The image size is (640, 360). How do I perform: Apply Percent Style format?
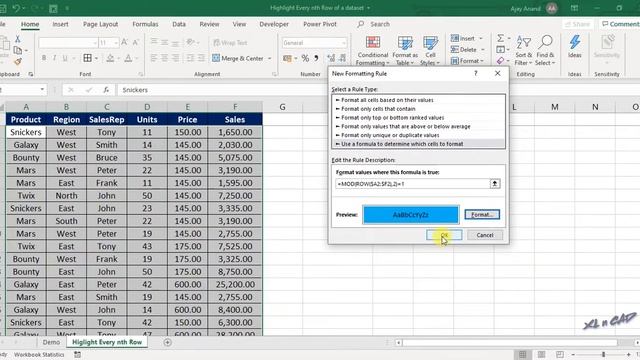(x=305, y=58)
